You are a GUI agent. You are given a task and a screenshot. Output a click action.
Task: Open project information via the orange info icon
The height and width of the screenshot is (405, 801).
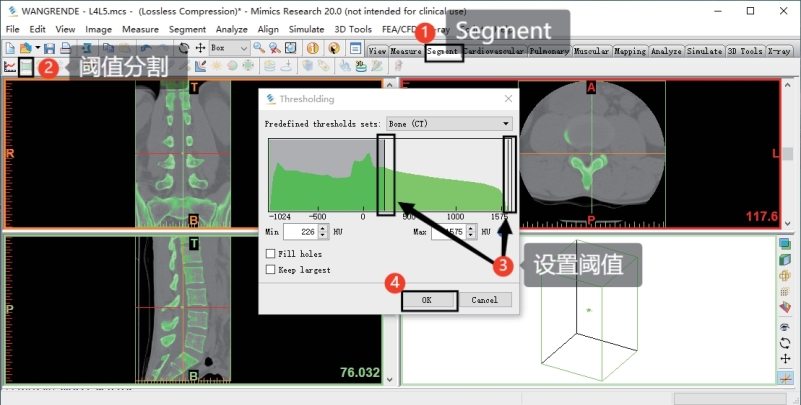pos(313,48)
